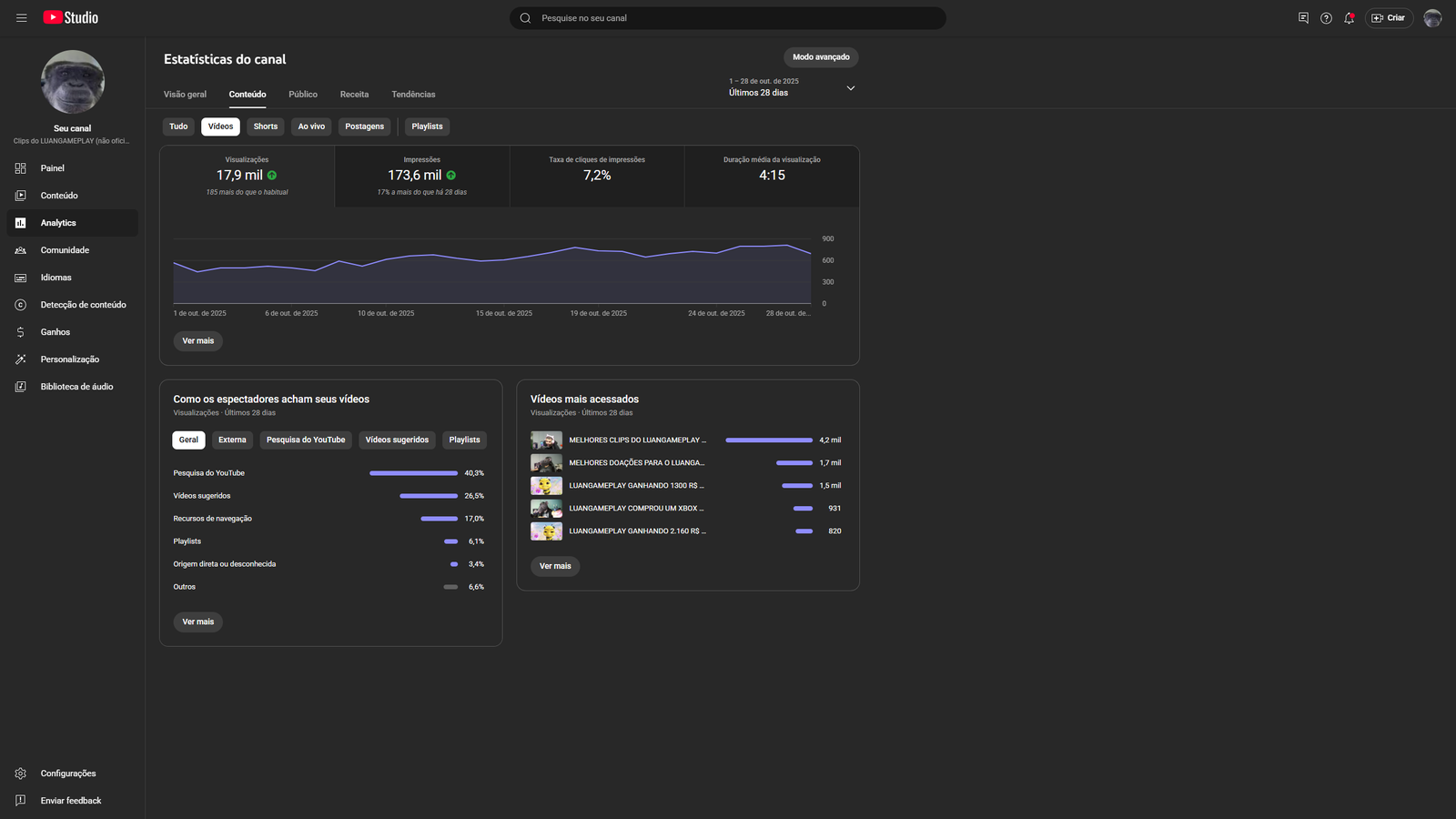This screenshot has height=819, width=1456.
Task: Click the Biblioteca de áudio icon
Action: tap(21, 387)
